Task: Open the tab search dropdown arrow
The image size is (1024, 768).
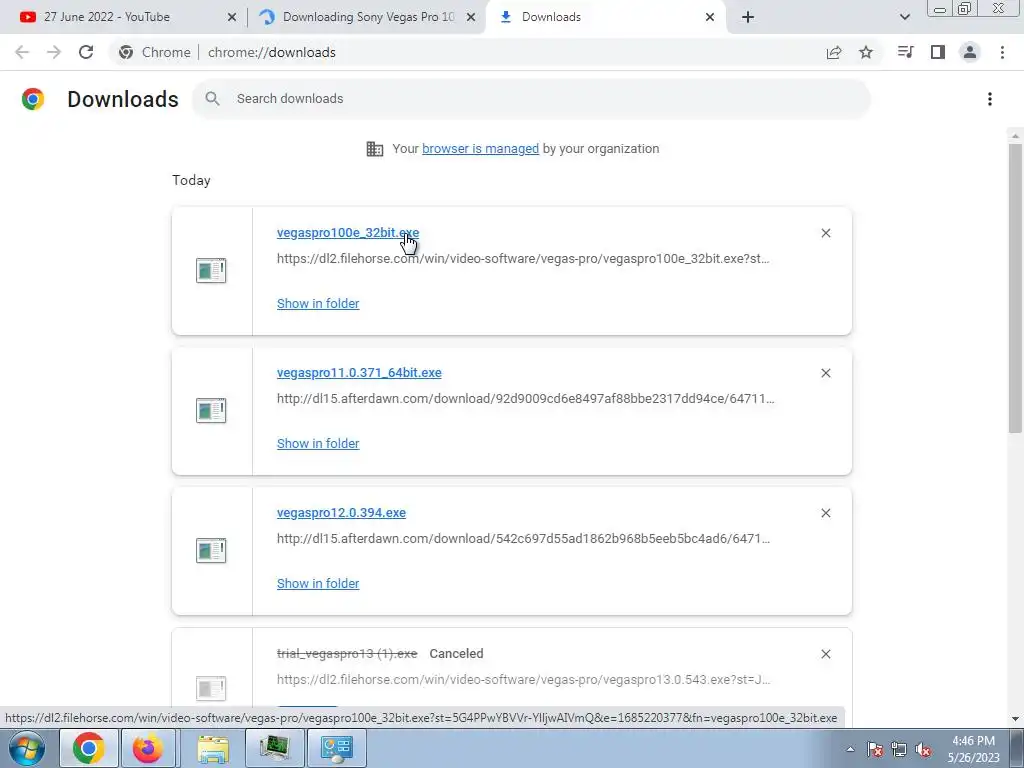Action: tap(904, 17)
